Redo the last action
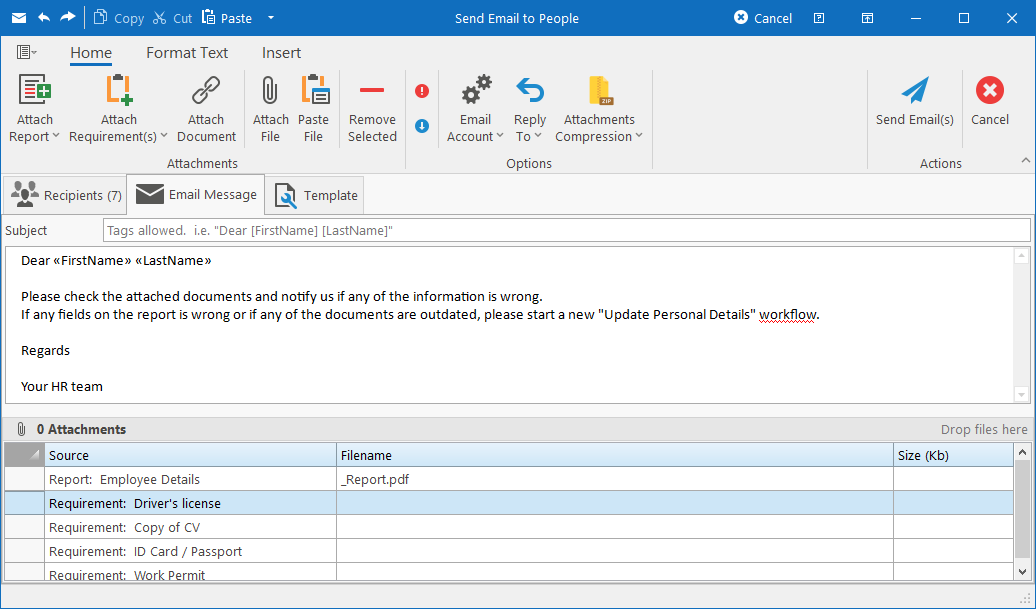Viewport: 1036px width, 609px height. pyautogui.click(x=67, y=18)
